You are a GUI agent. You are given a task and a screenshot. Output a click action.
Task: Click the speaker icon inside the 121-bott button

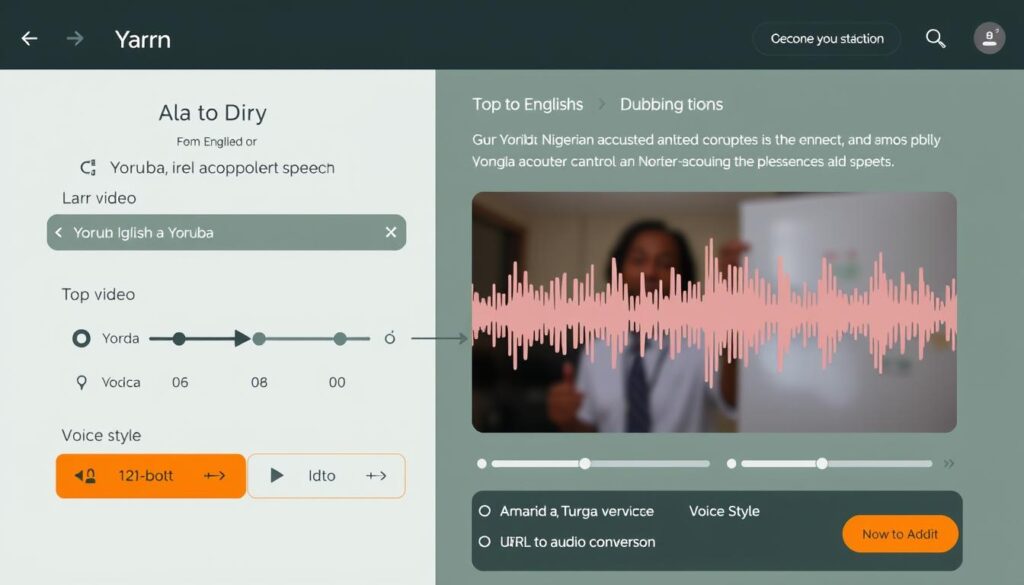pos(87,475)
